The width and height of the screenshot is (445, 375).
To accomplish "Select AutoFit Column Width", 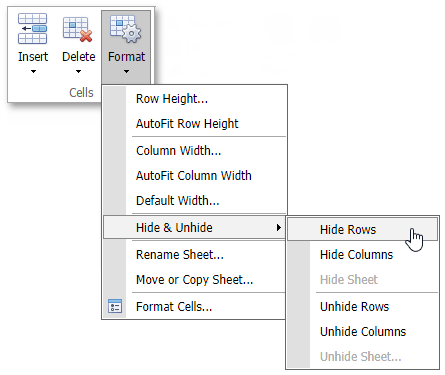I will 195,176.
